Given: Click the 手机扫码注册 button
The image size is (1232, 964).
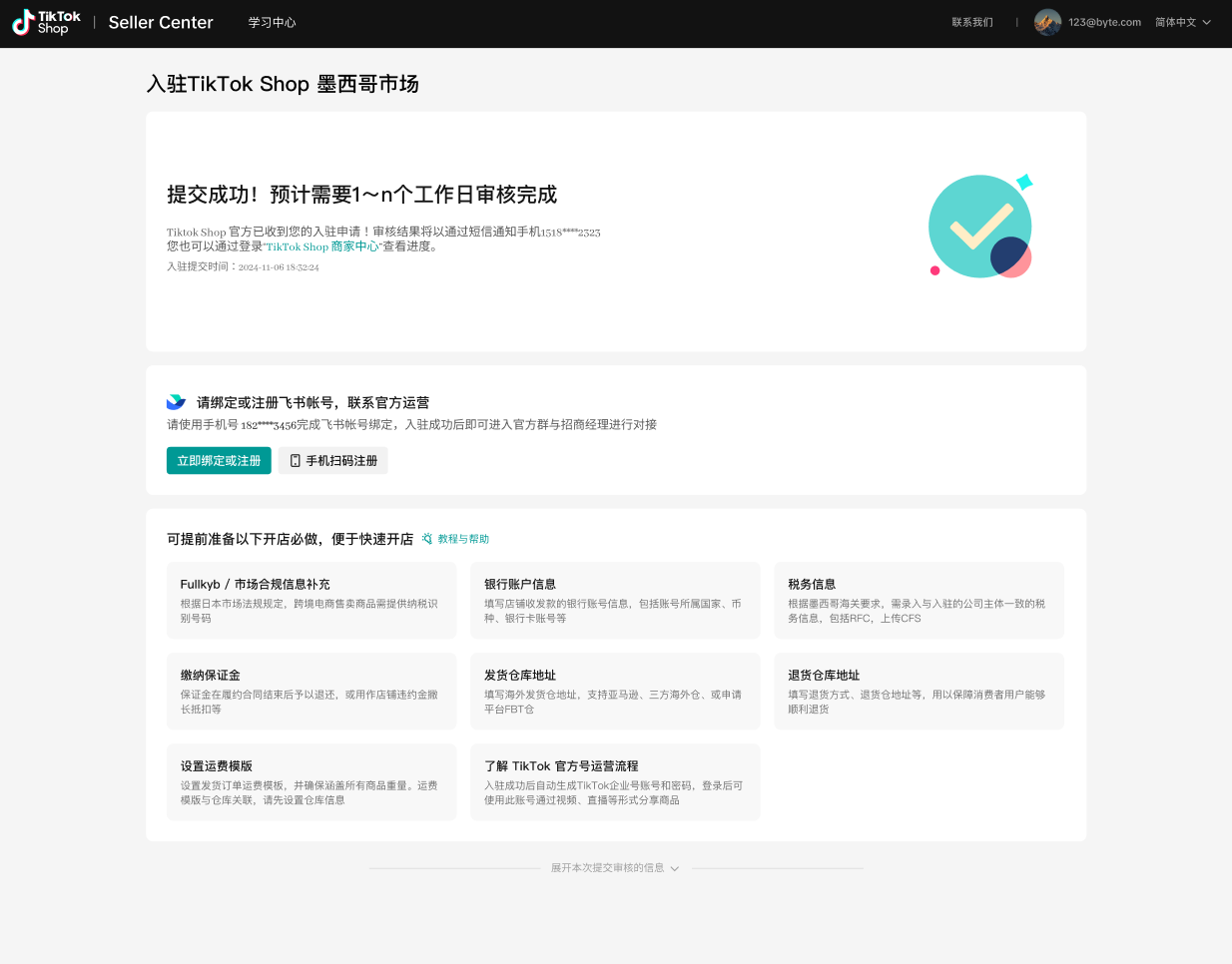Looking at the screenshot, I should [x=332, y=460].
